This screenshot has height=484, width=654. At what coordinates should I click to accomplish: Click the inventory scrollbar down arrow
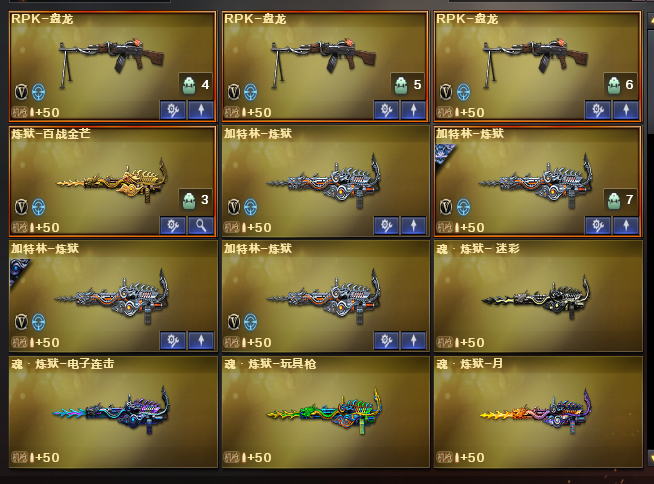(651, 458)
